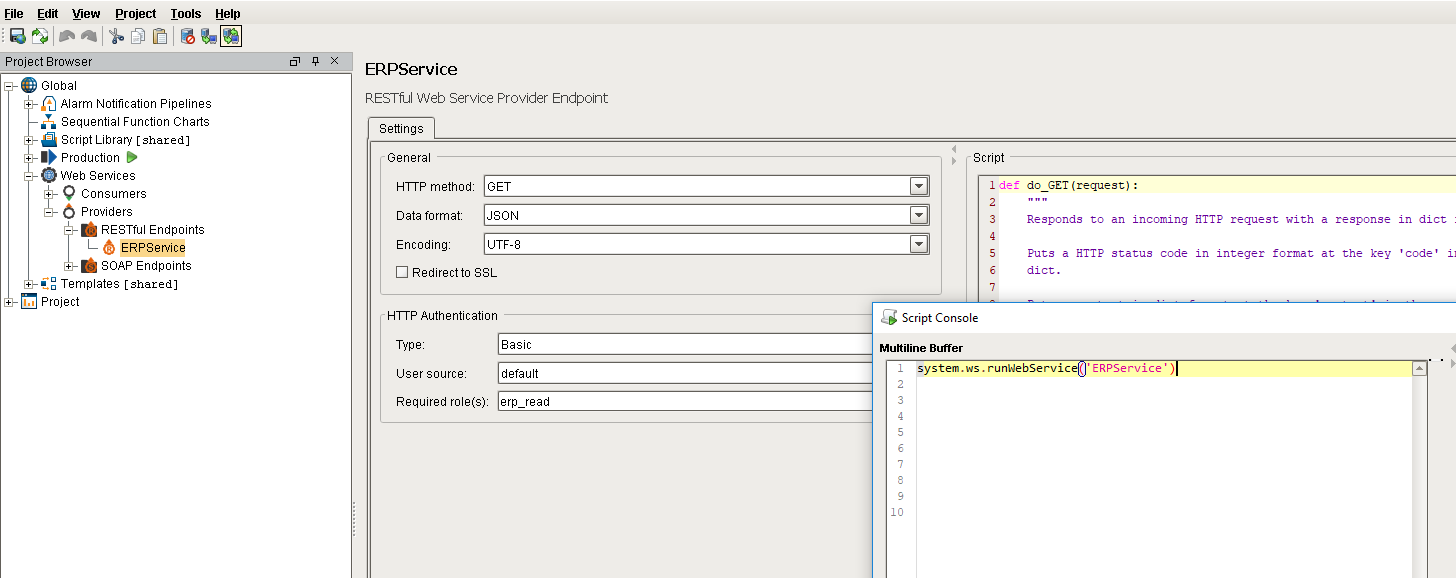Viewport: 1456px width, 578px height.
Task: Click the Save and Publish toolbar icon
Action: (x=17, y=36)
